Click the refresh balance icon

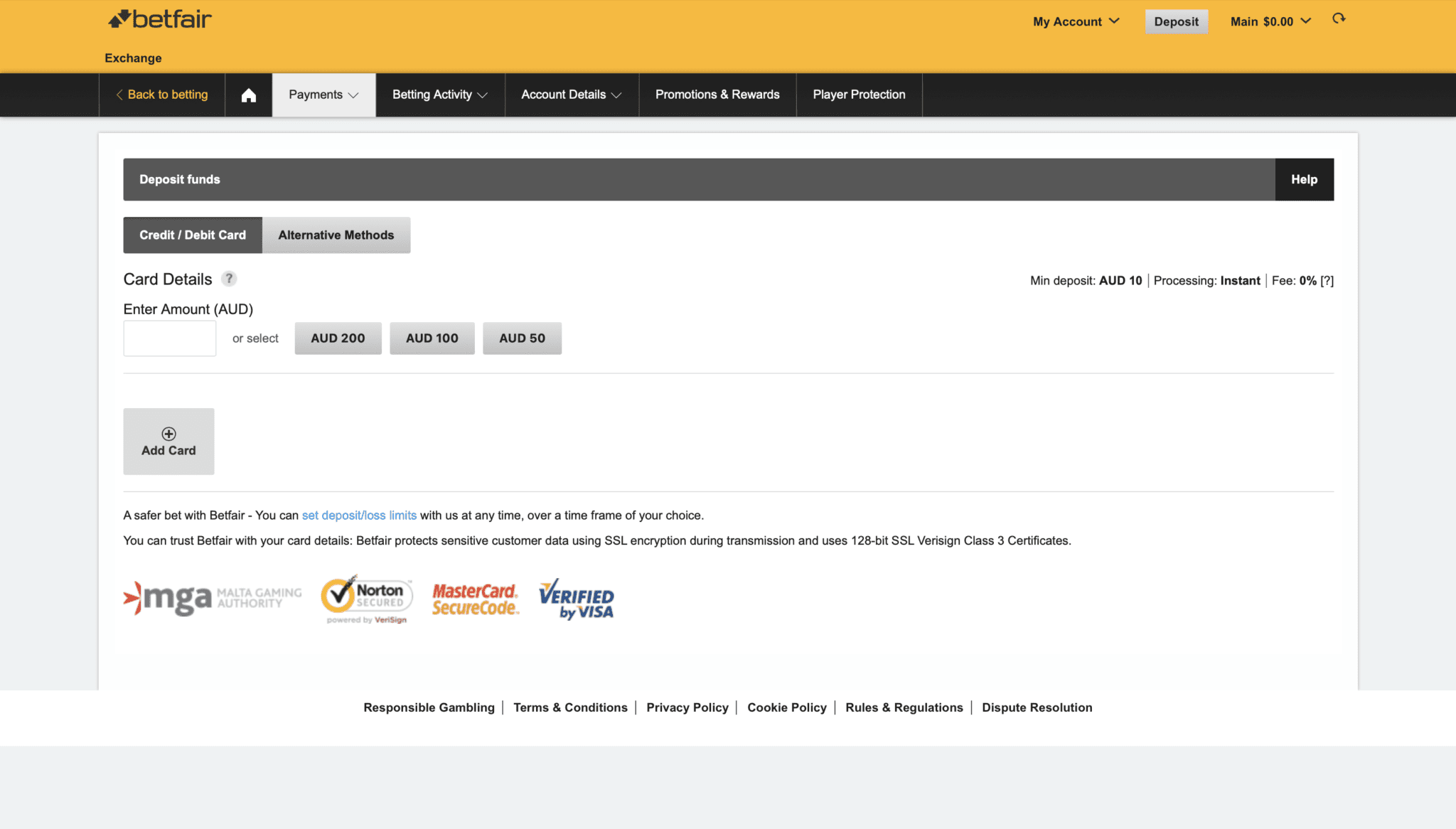pos(1339,19)
